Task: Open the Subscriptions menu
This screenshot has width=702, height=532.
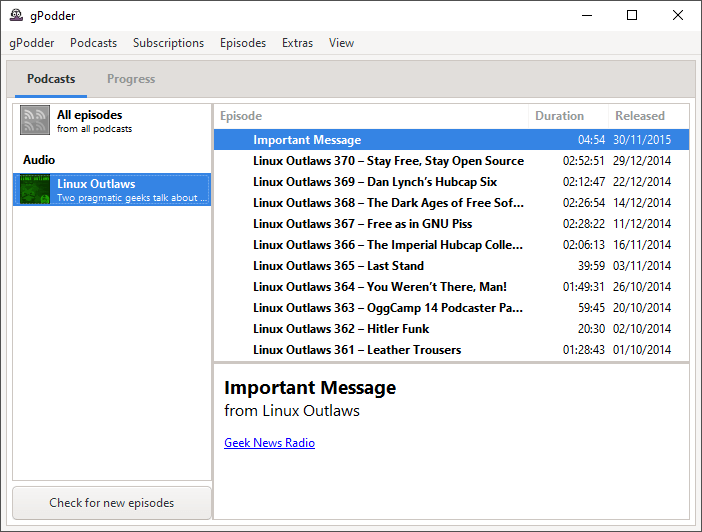Action: pyautogui.click(x=168, y=43)
